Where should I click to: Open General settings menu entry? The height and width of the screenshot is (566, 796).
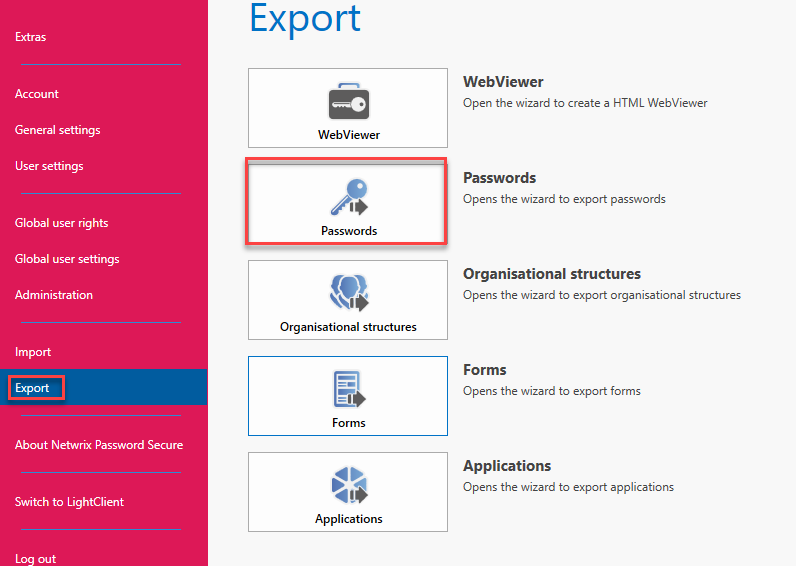point(57,130)
